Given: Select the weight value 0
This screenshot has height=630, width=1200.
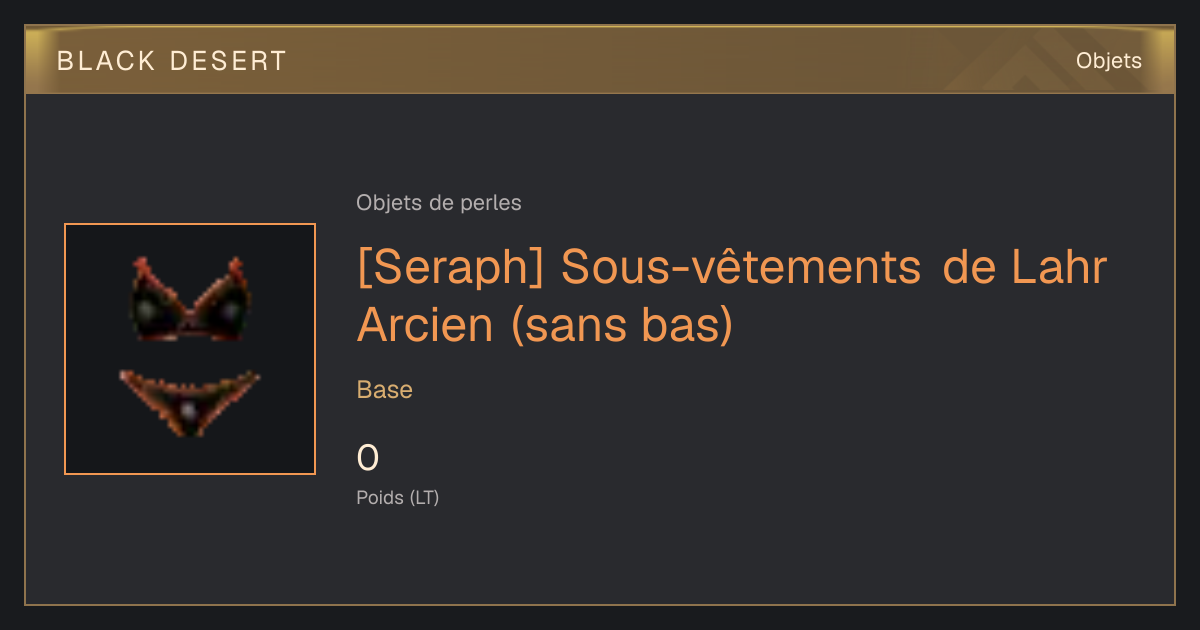Looking at the screenshot, I should pos(368,458).
